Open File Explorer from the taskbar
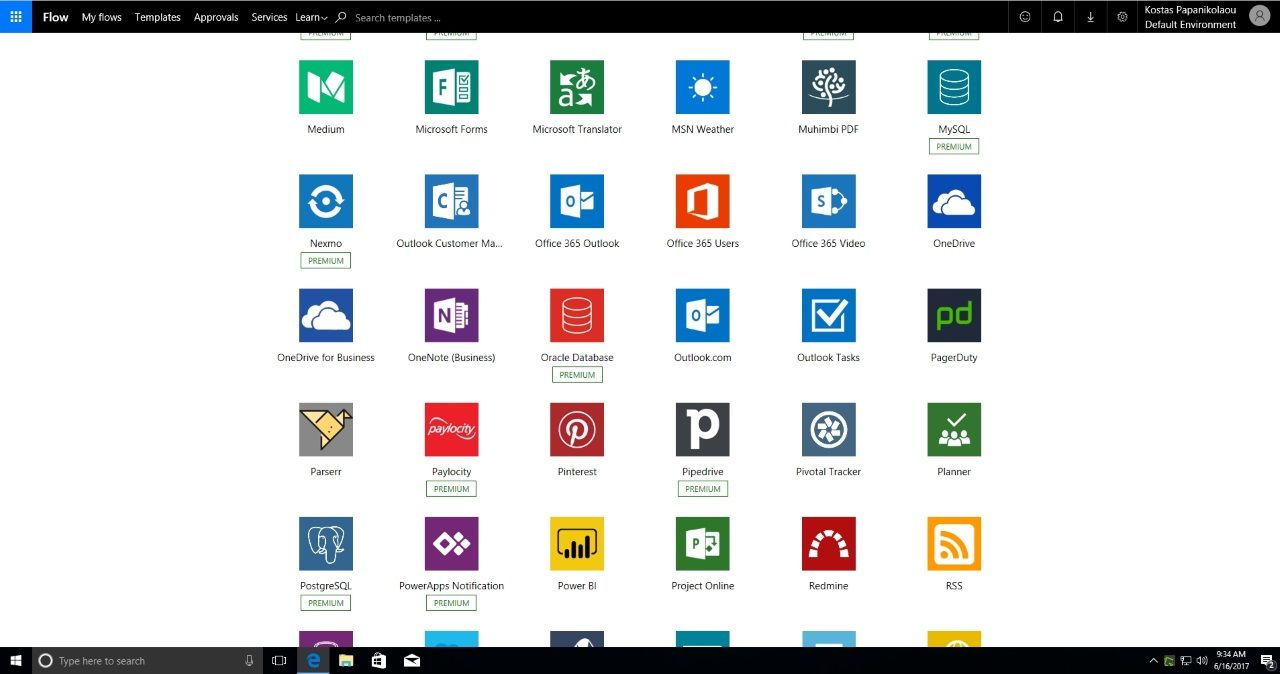Screen dimensions: 1280x674 [x=346, y=660]
